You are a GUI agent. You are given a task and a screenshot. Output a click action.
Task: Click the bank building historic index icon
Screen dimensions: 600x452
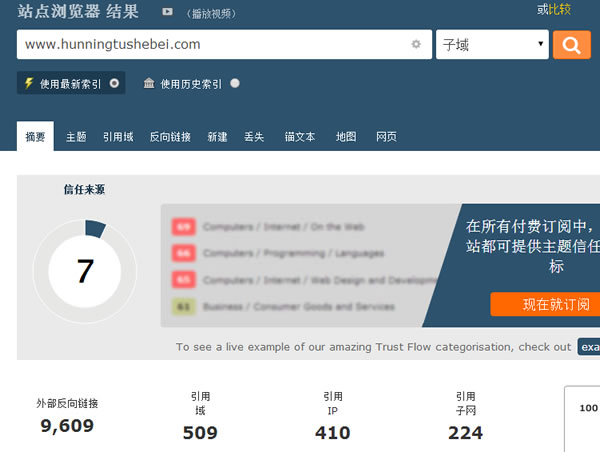tap(149, 84)
